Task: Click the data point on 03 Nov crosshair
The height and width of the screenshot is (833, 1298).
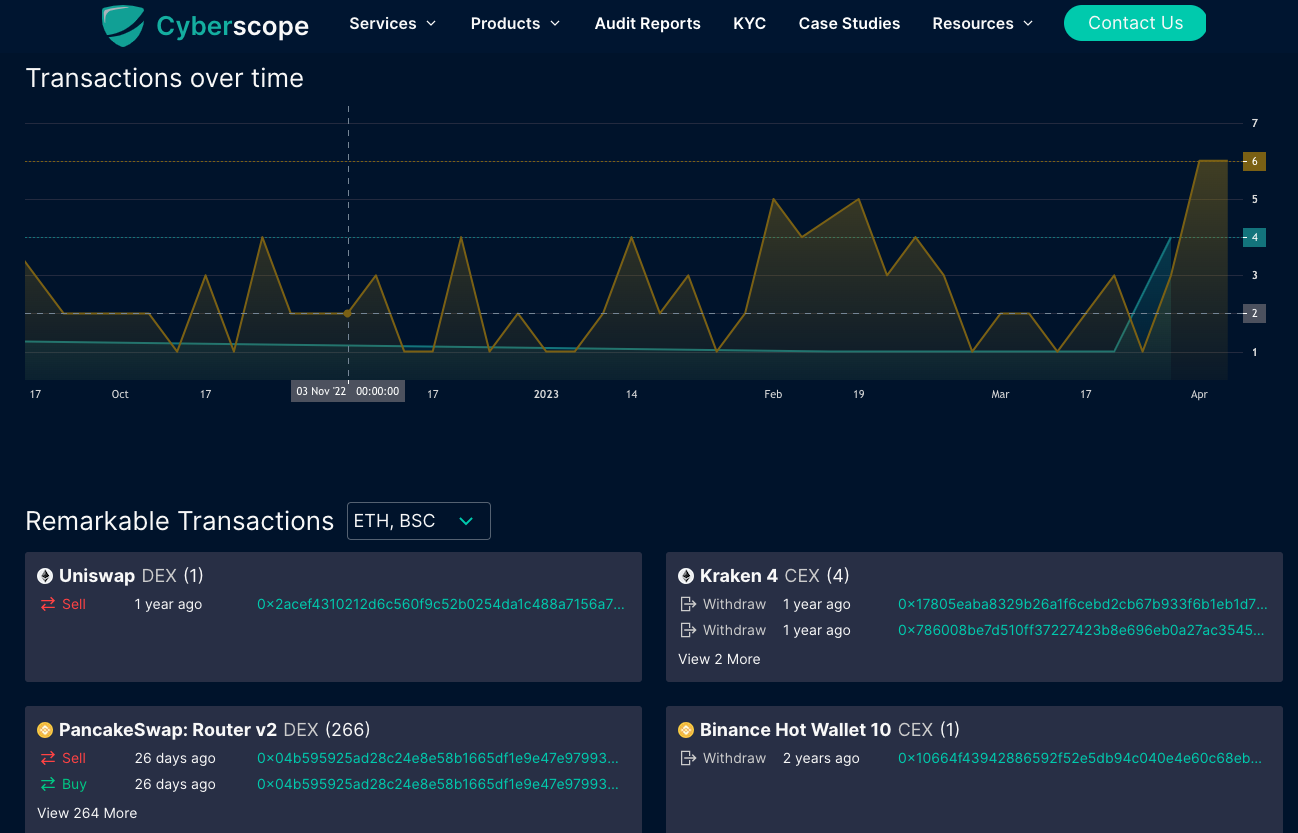Action: (348, 313)
